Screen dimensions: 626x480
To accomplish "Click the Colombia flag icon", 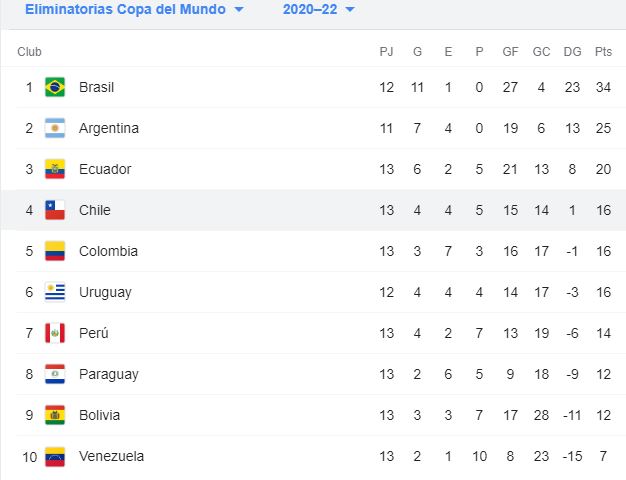I will [x=55, y=251].
